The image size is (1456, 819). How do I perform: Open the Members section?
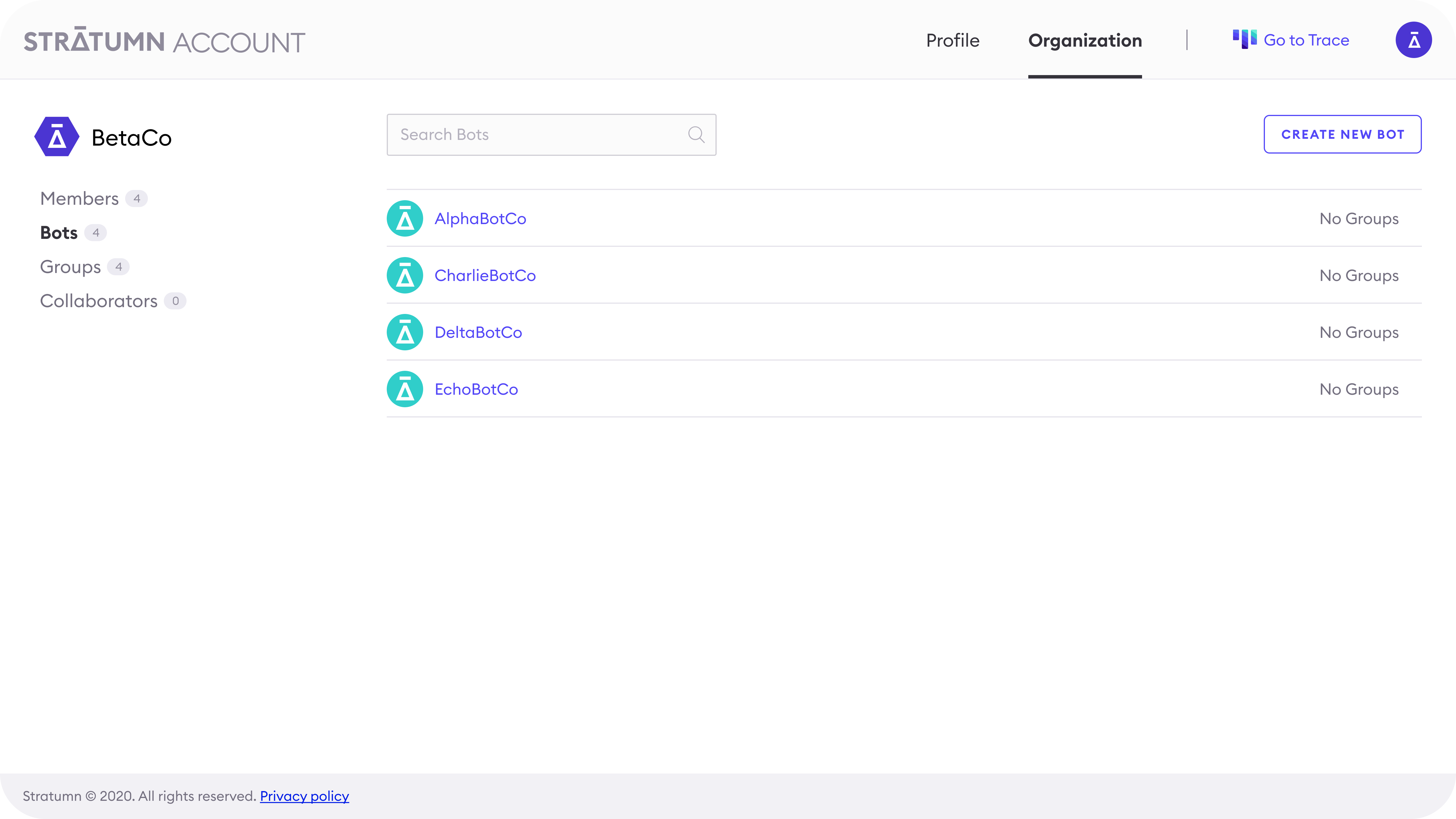pos(80,198)
